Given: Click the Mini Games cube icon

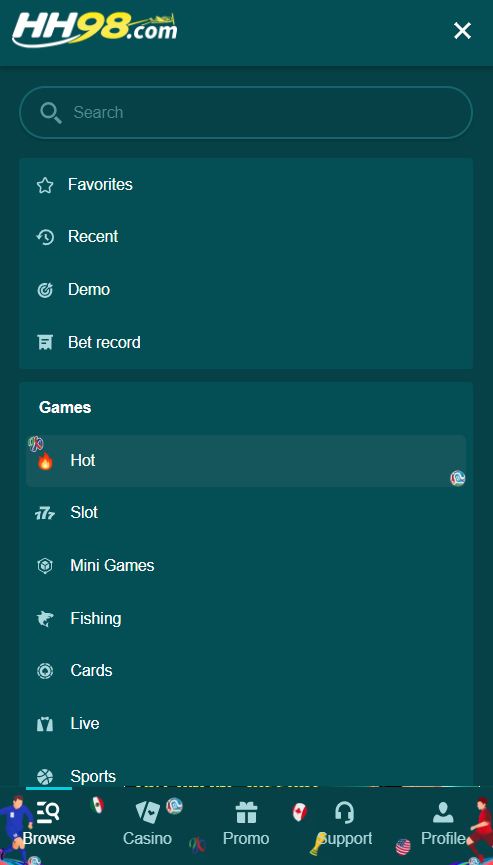Looking at the screenshot, I should coord(45,566).
